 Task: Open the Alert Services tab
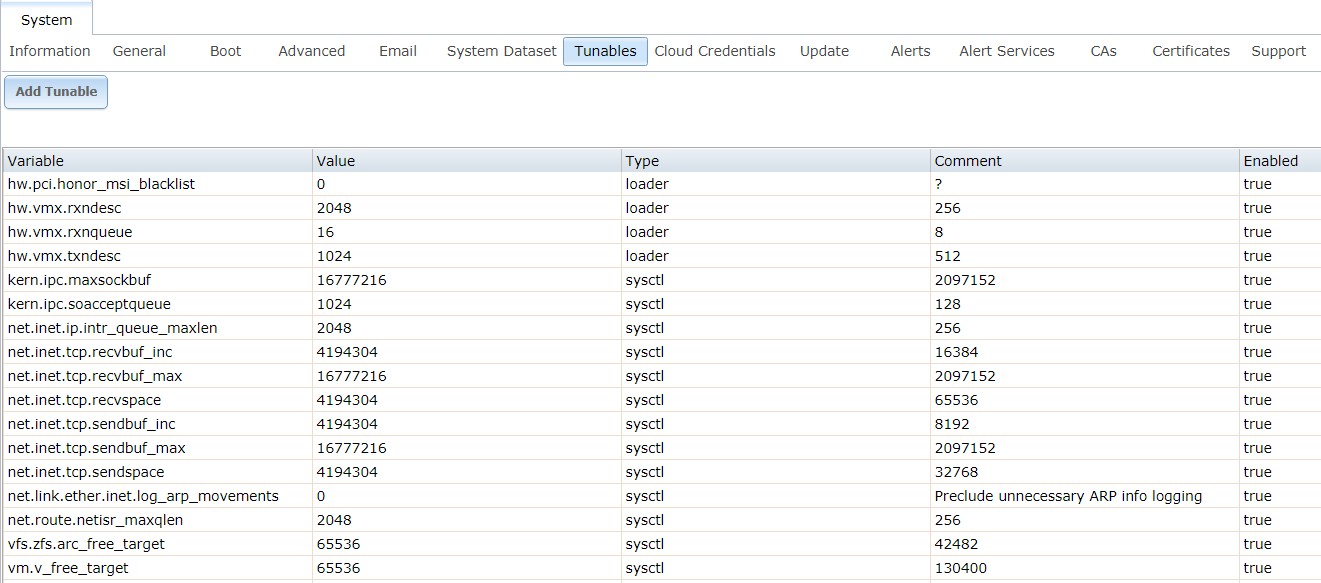(1007, 51)
